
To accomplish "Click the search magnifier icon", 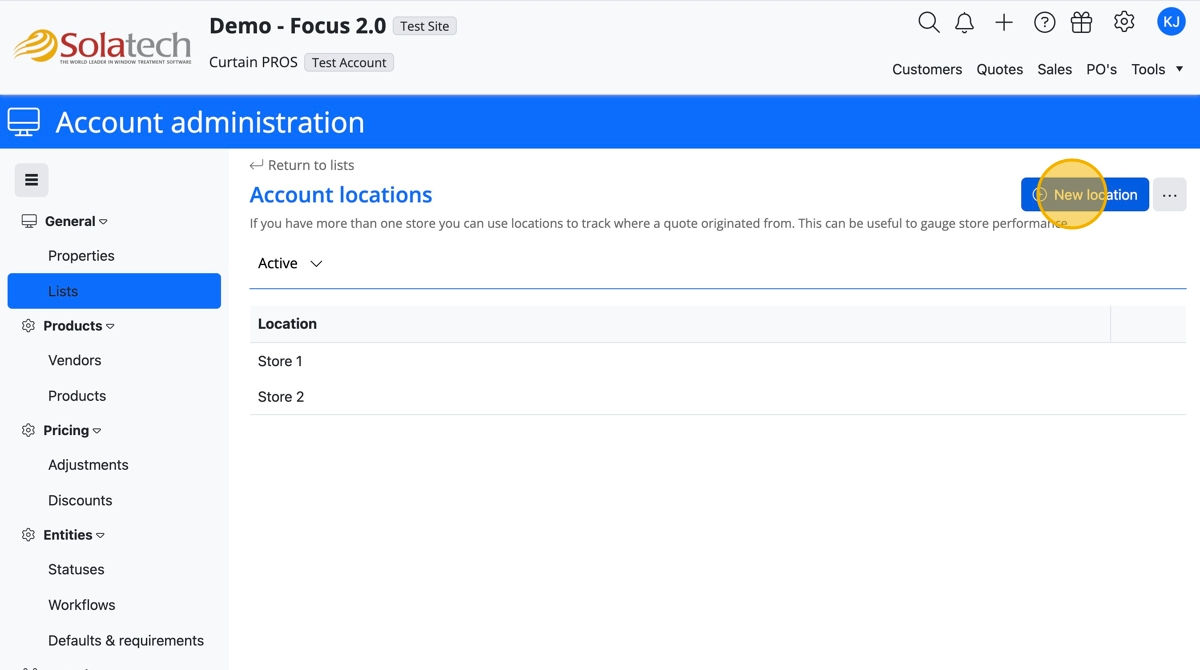I will (928, 23).
